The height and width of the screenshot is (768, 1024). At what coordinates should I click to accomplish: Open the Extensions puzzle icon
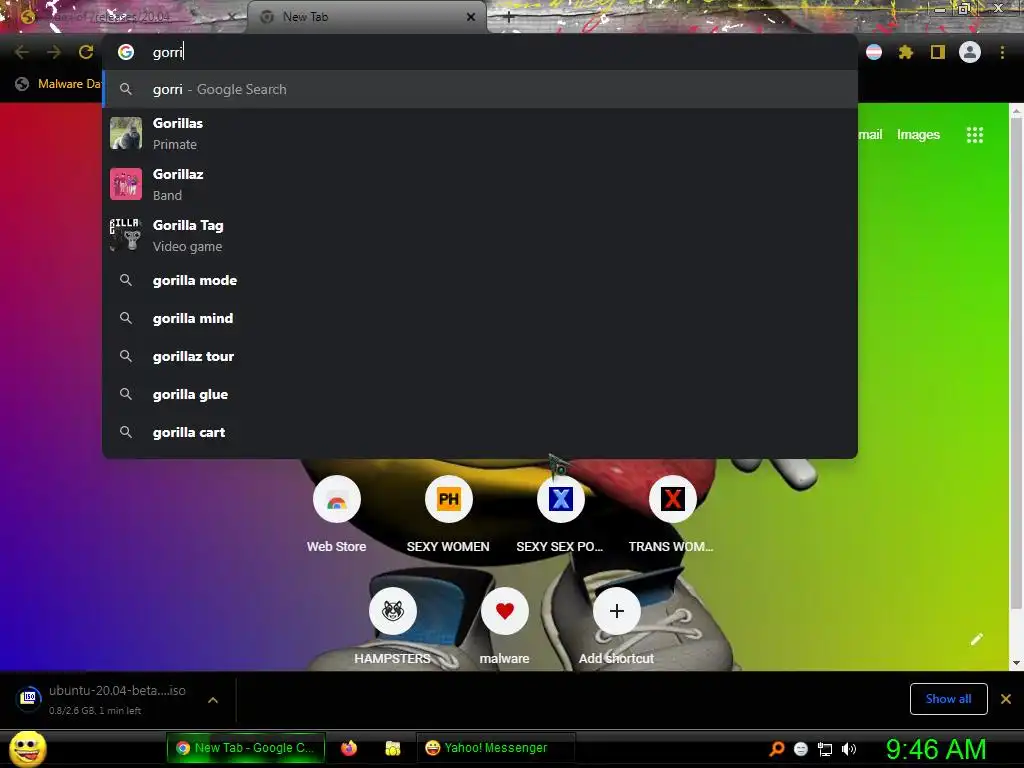click(905, 52)
